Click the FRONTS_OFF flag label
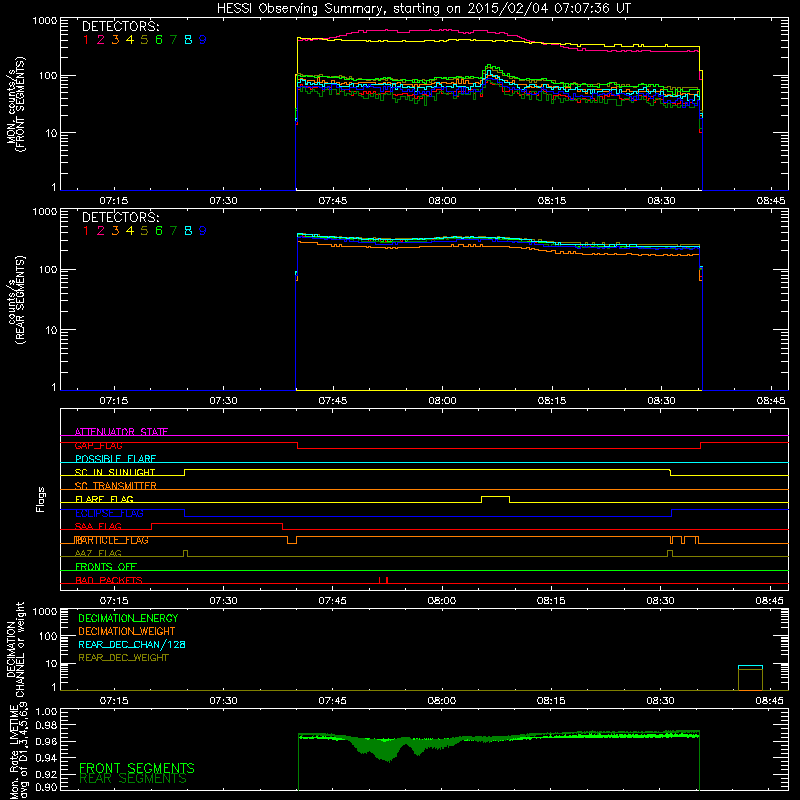800x800 pixels. click(x=106, y=566)
